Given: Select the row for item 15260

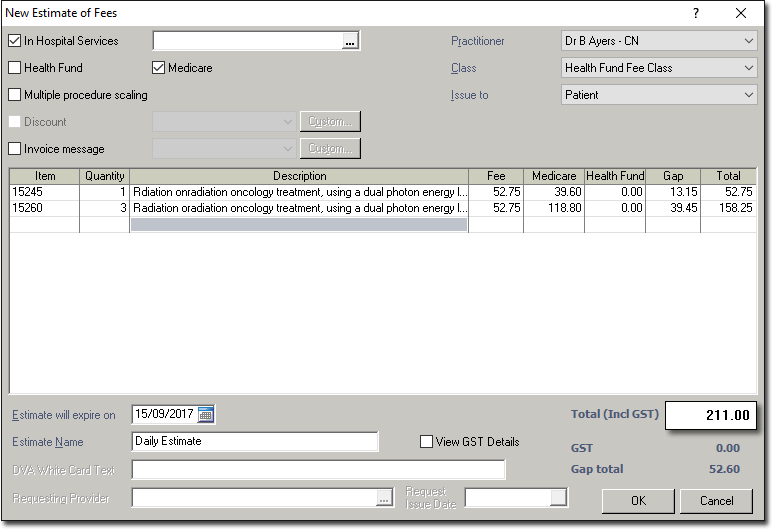Looking at the screenshot, I should point(44,208).
